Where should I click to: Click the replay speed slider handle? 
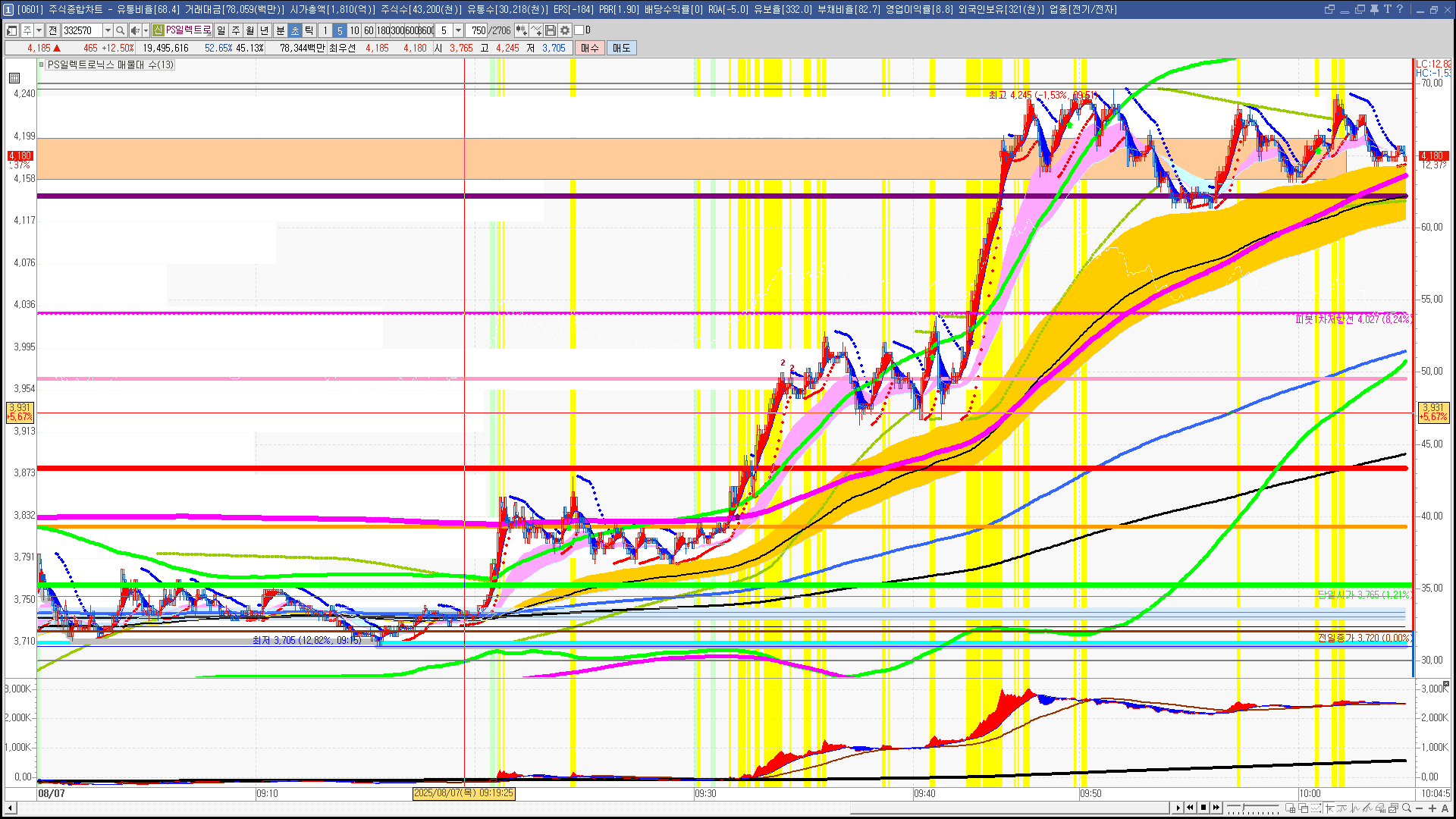pos(1241,808)
